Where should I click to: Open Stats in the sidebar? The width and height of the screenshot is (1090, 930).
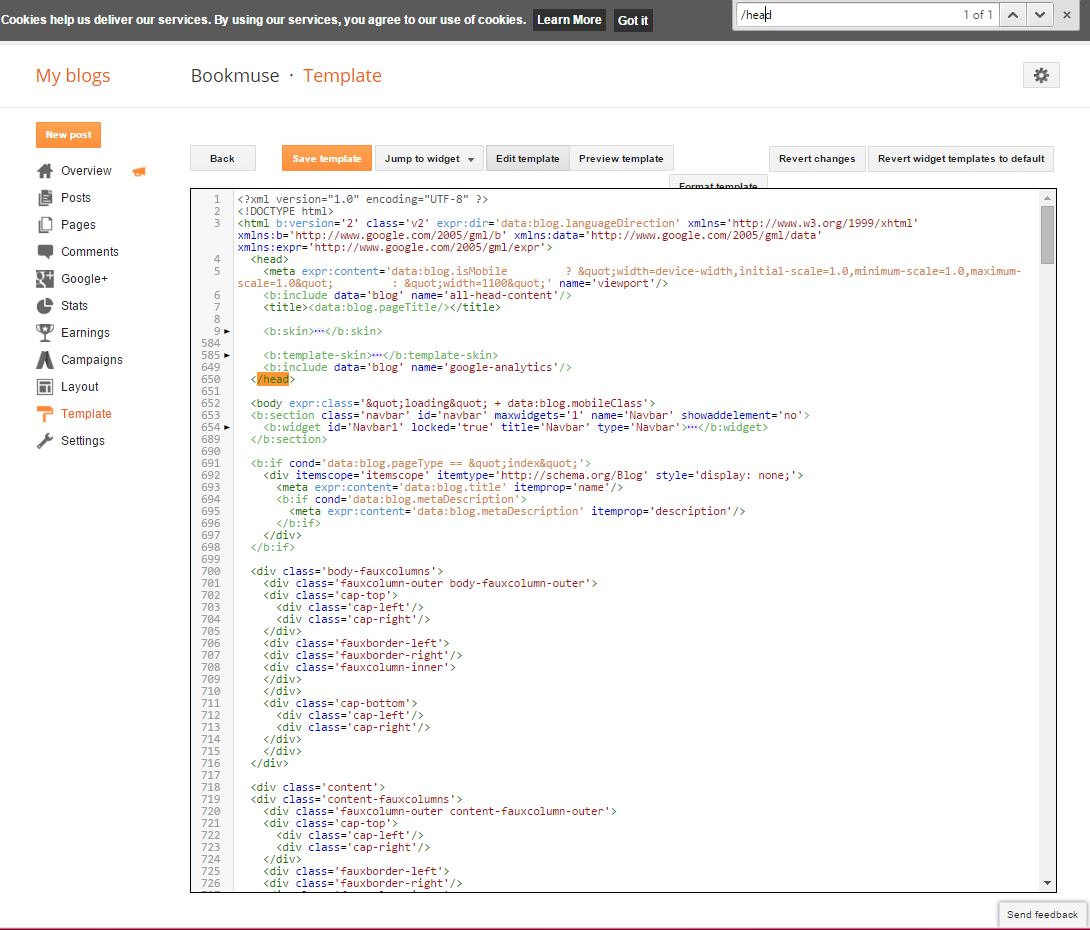pyautogui.click(x=74, y=306)
